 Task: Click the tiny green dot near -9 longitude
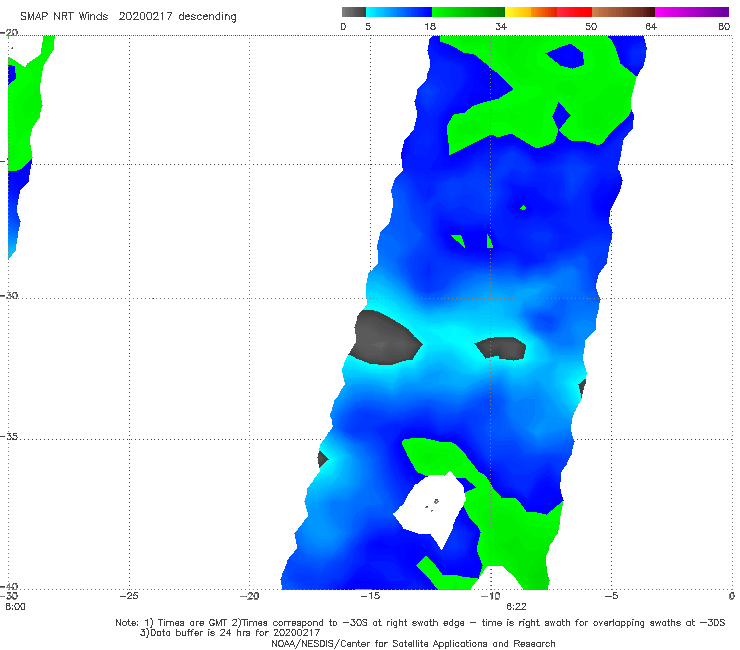pyautogui.click(x=523, y=207)
